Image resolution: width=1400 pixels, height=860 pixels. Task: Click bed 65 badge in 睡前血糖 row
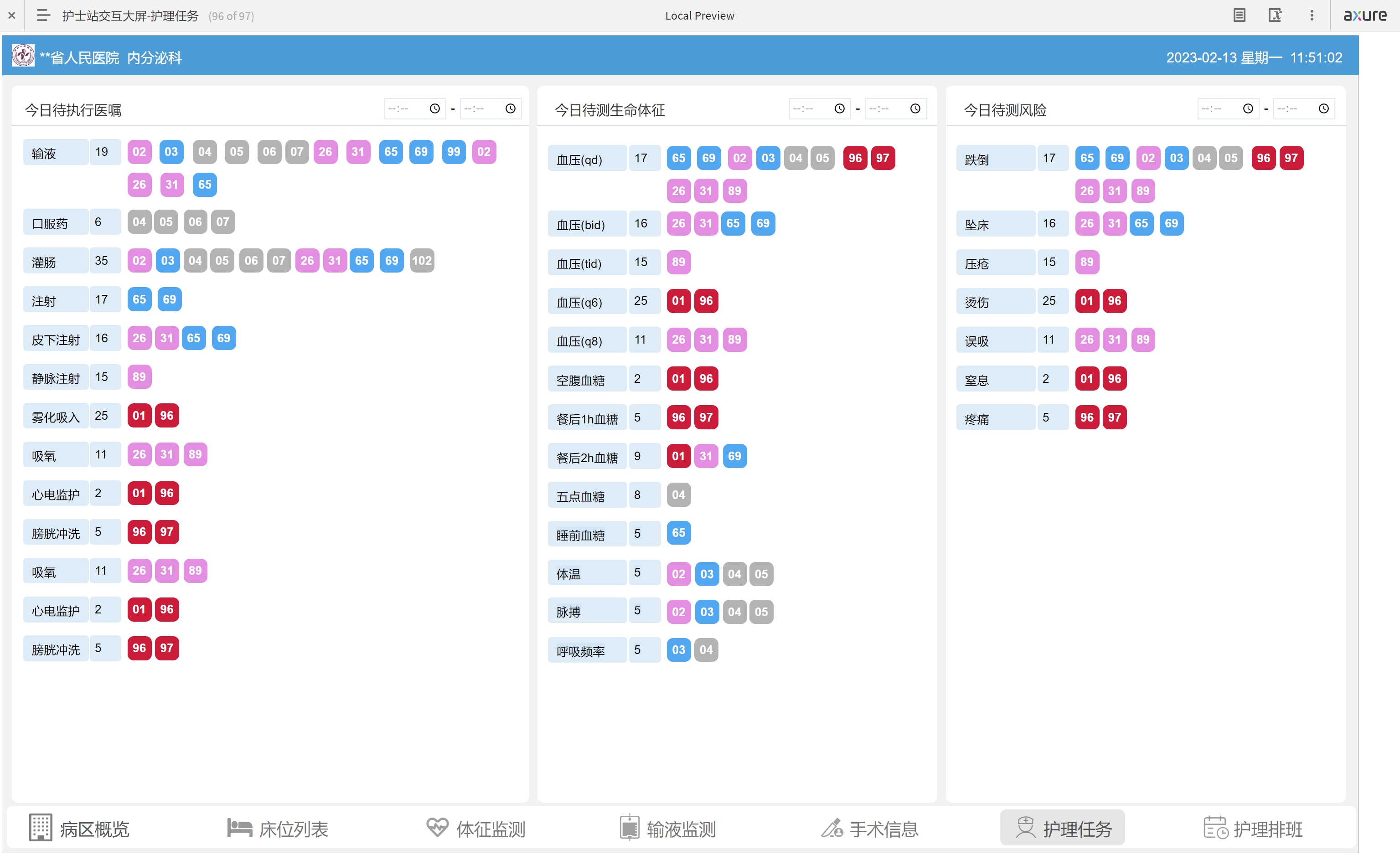coord(678,533)
